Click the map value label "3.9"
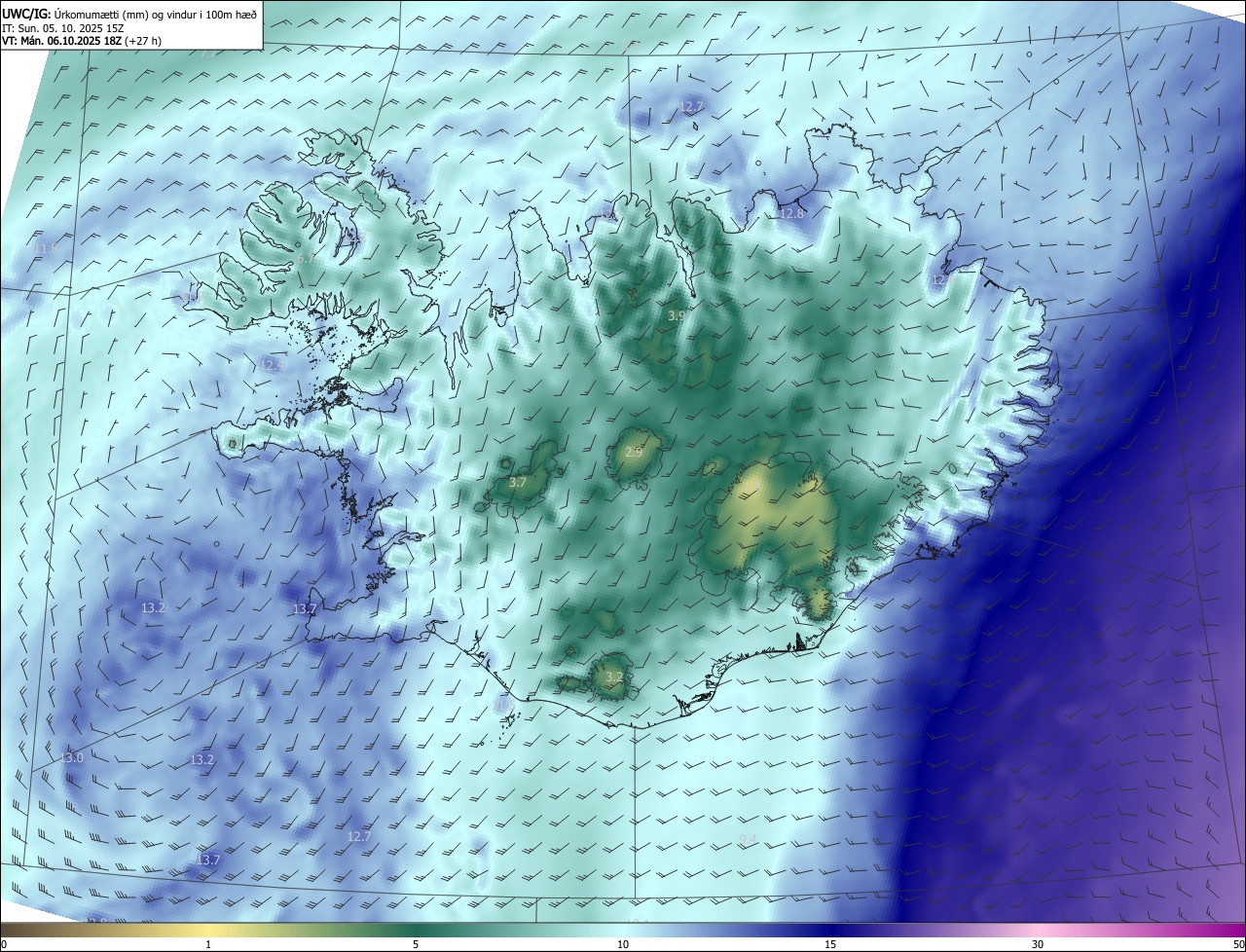Image resolution: width=1246 pixels, height=952 pixels. (x=676, y=316)
